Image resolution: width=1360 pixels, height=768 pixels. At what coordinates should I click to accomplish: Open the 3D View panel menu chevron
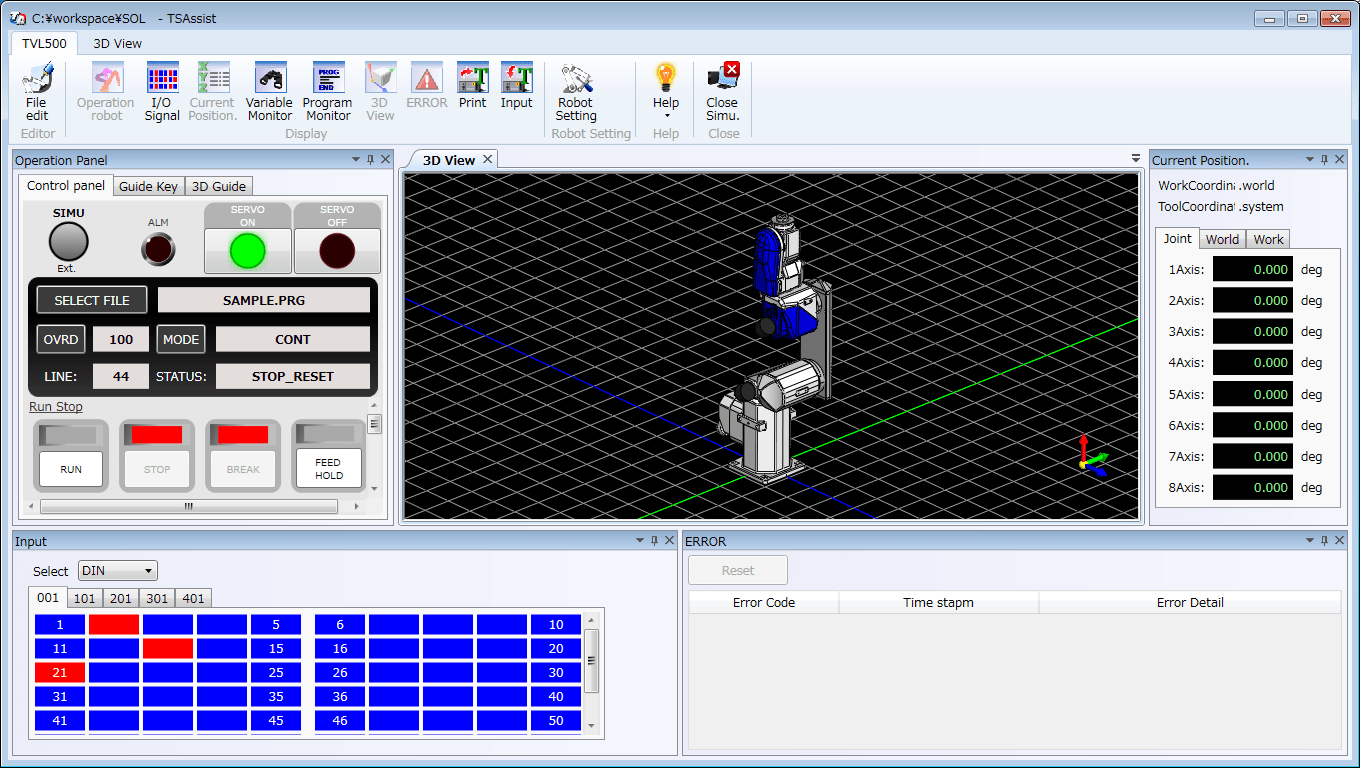pos(1135,158)
